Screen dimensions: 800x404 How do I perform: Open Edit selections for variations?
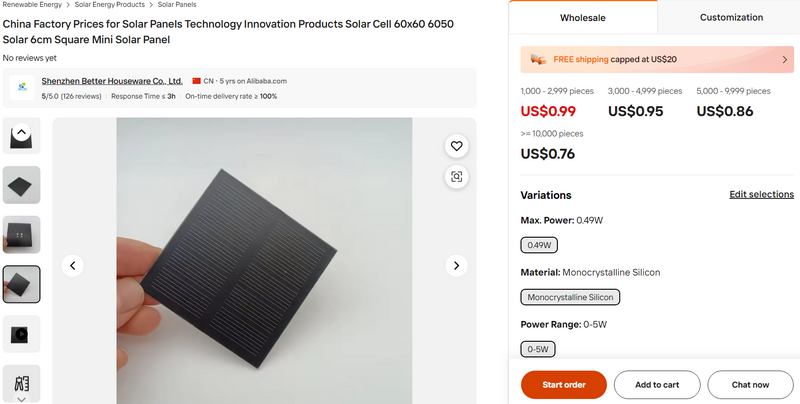pos(761,194)
